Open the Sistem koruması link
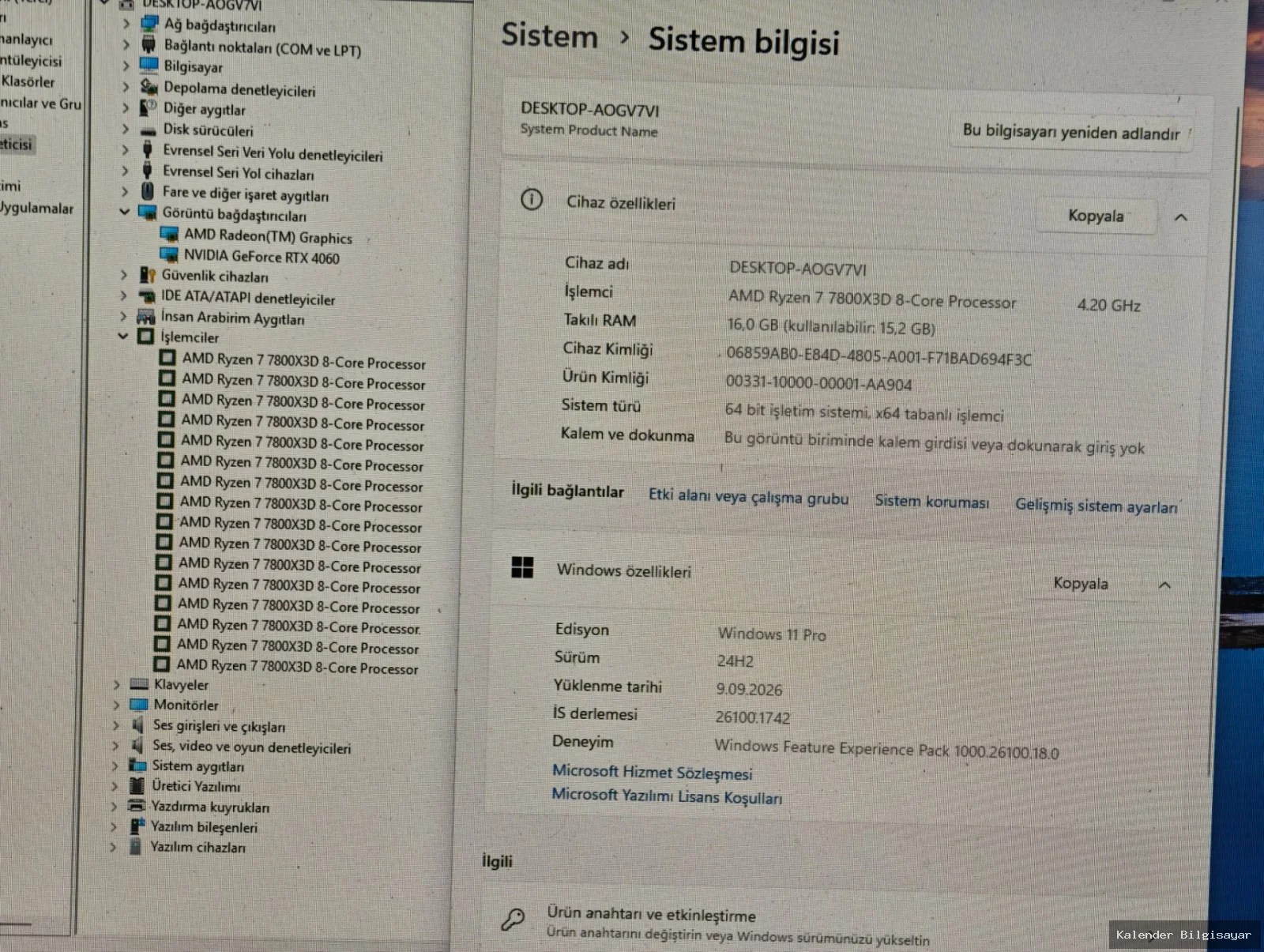Screen dimensions: 1264x952 point(932,501)
